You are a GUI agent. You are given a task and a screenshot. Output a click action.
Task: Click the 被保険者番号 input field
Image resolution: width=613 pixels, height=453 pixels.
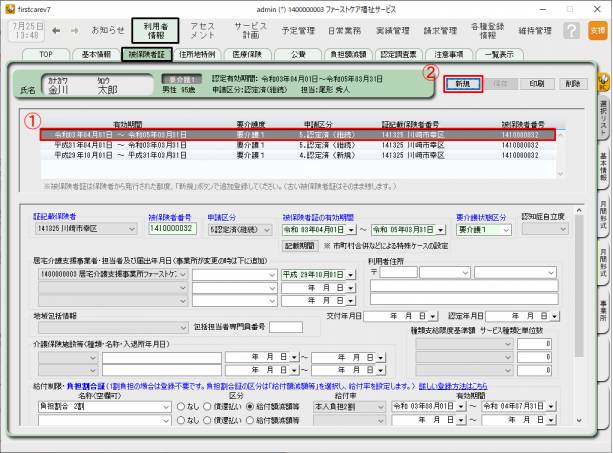point(173,229)
